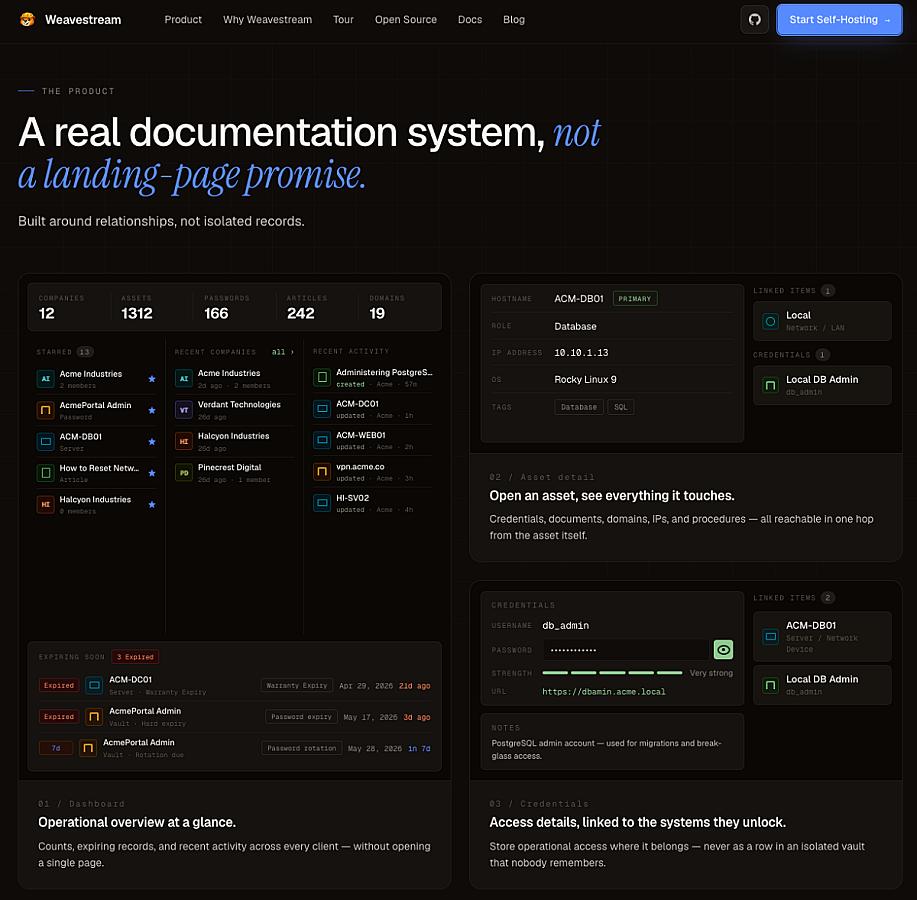The height and width of the screenshot is (900, 917).
Task: Click the 3 Expired badge
Action: [x=135, y=657]
